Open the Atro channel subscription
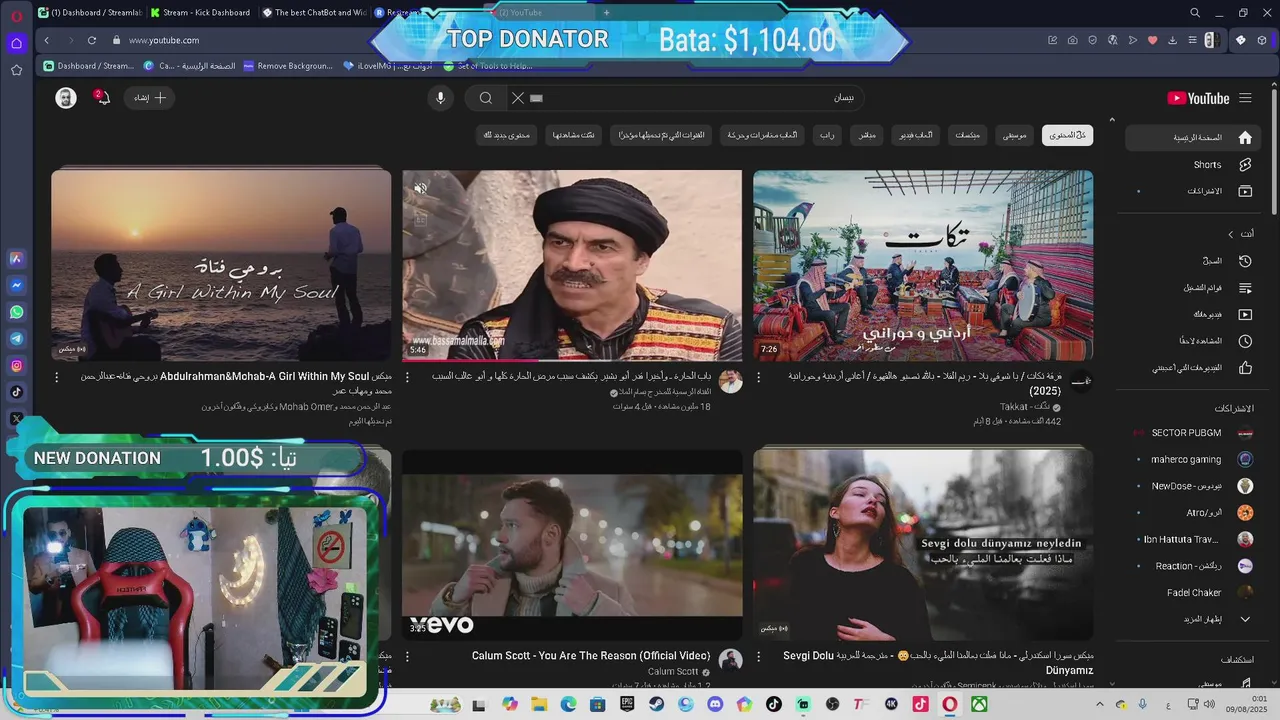 [x=1193, y=512]
